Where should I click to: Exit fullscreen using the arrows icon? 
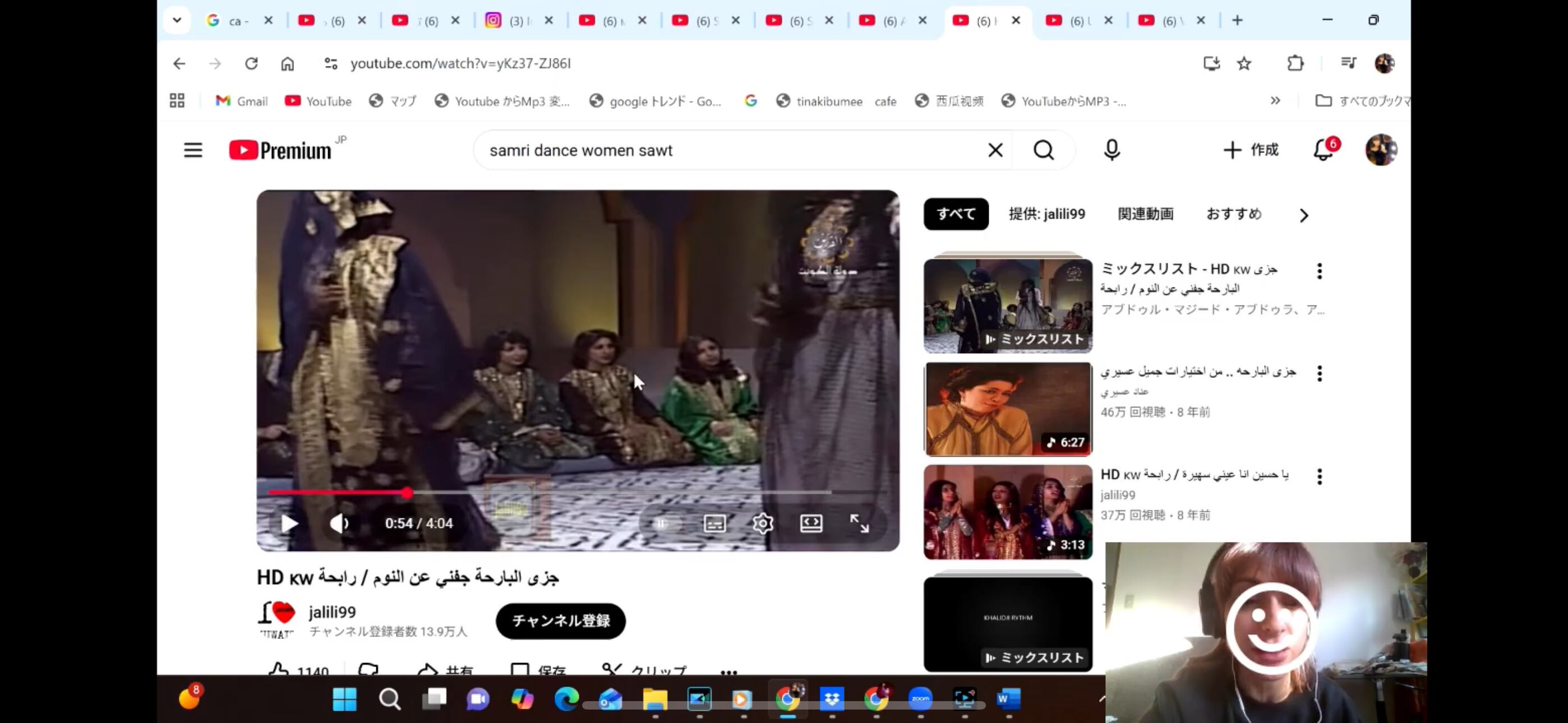click(860, 523)
